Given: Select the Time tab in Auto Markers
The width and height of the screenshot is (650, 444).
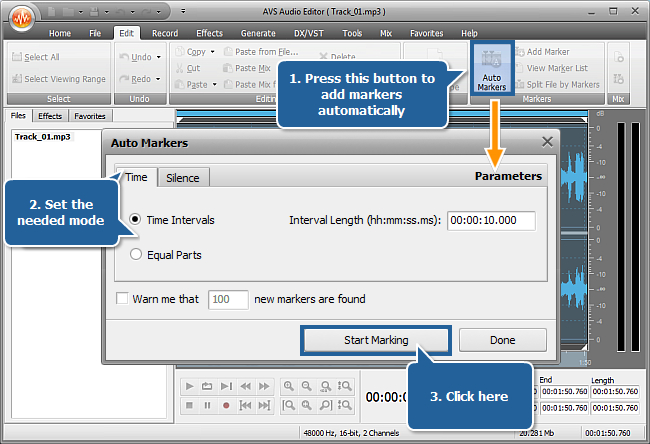Looking at the screenshot, I should 136,177.
